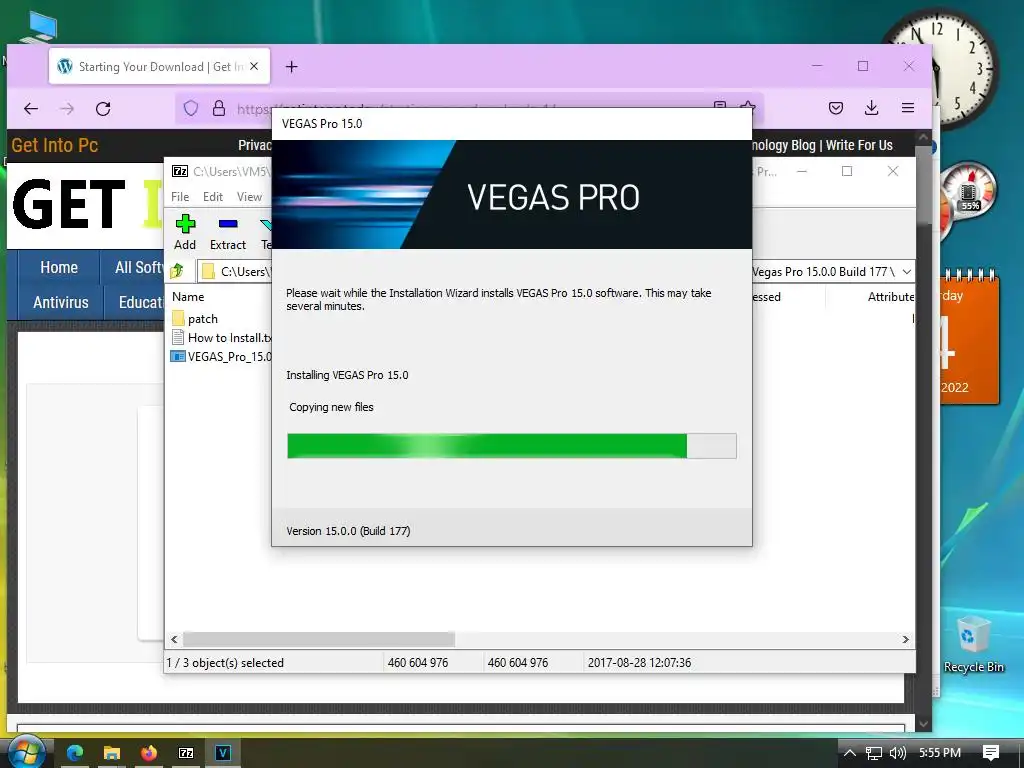
Task: Click 7-Zip horizontal scrollbar thumb
Action: click(x=319, y=639)
